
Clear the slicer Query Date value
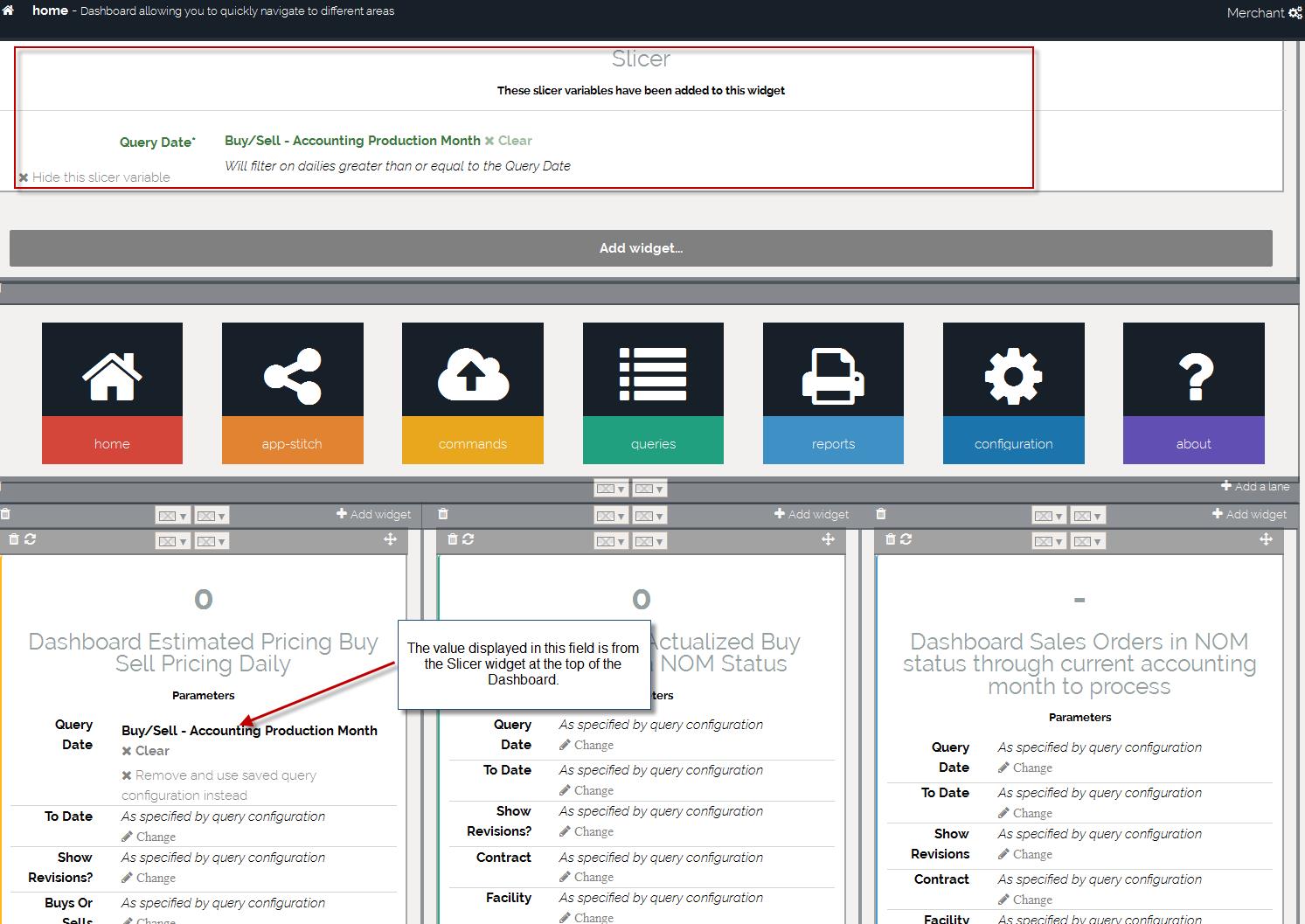click(509, 141)
